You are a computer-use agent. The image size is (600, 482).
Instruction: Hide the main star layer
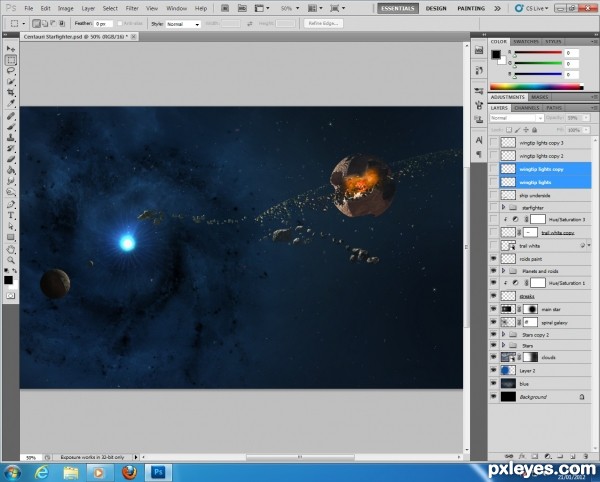pyautogui.click(x=494, y=309)
